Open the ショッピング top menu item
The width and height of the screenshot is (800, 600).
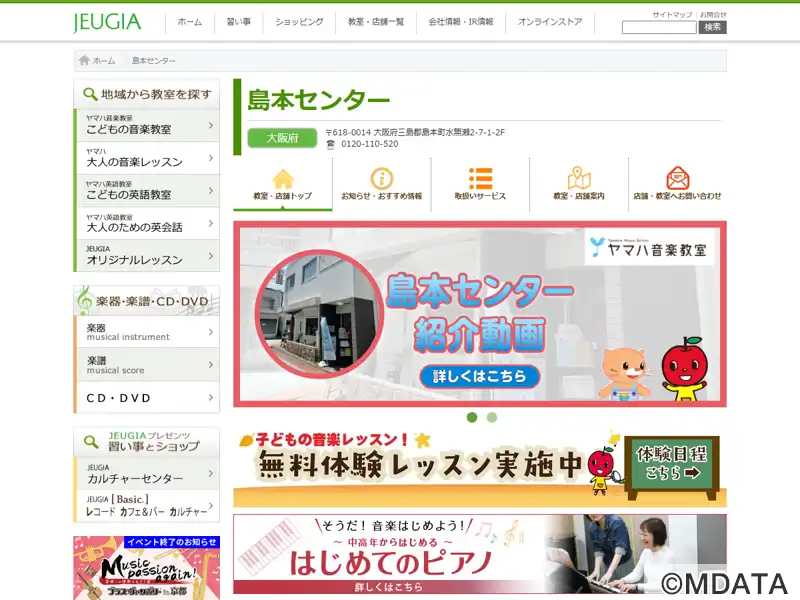click(x=299, y=22)
